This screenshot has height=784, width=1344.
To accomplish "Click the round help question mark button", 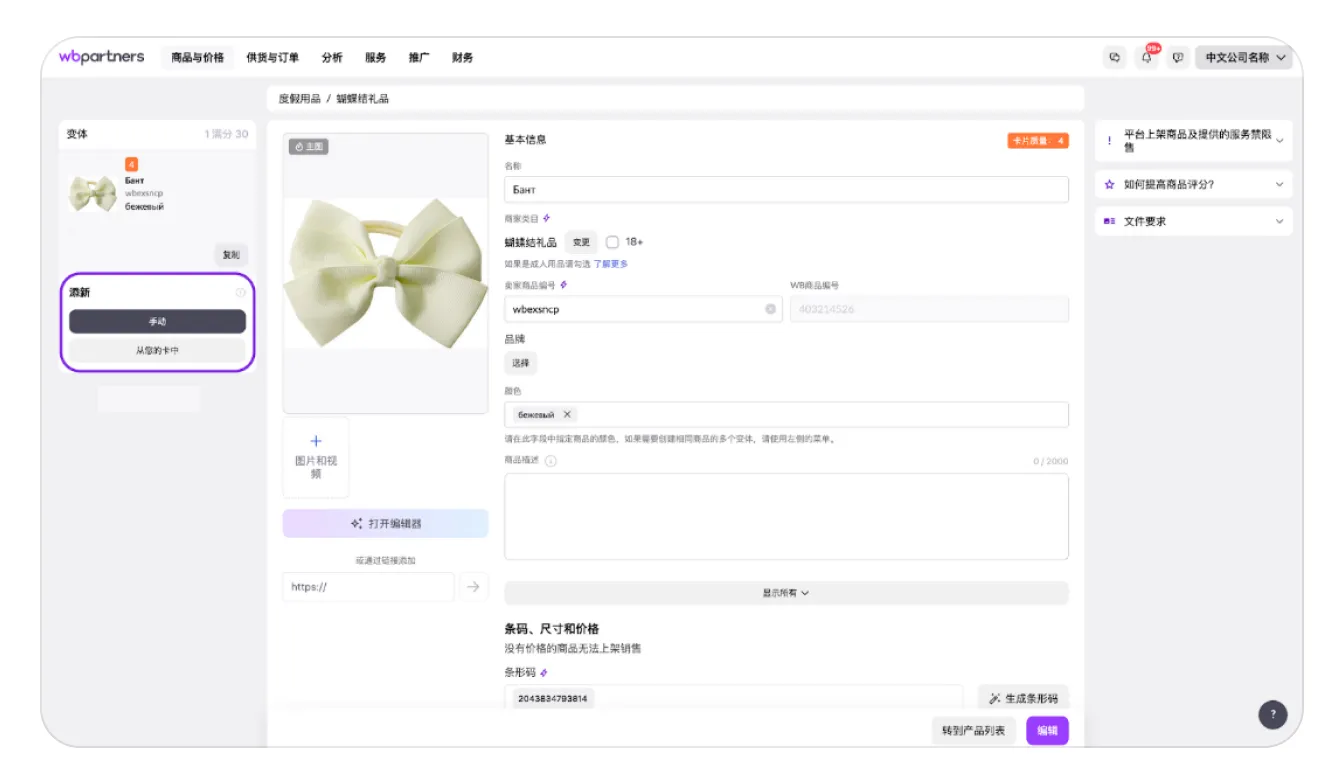I will tap(1272, 714).
